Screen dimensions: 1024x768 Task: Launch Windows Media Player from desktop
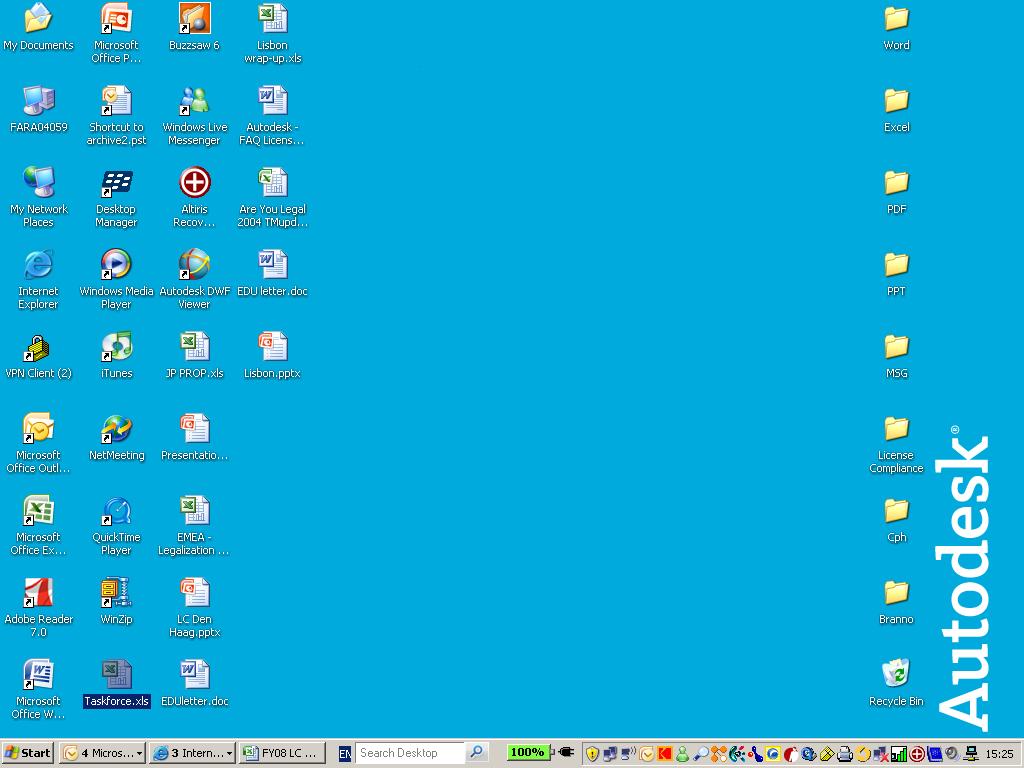point(116,265)
